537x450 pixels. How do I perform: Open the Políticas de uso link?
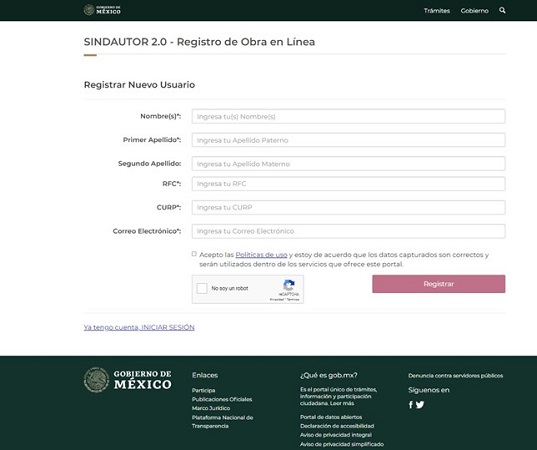tap(261, 255)
